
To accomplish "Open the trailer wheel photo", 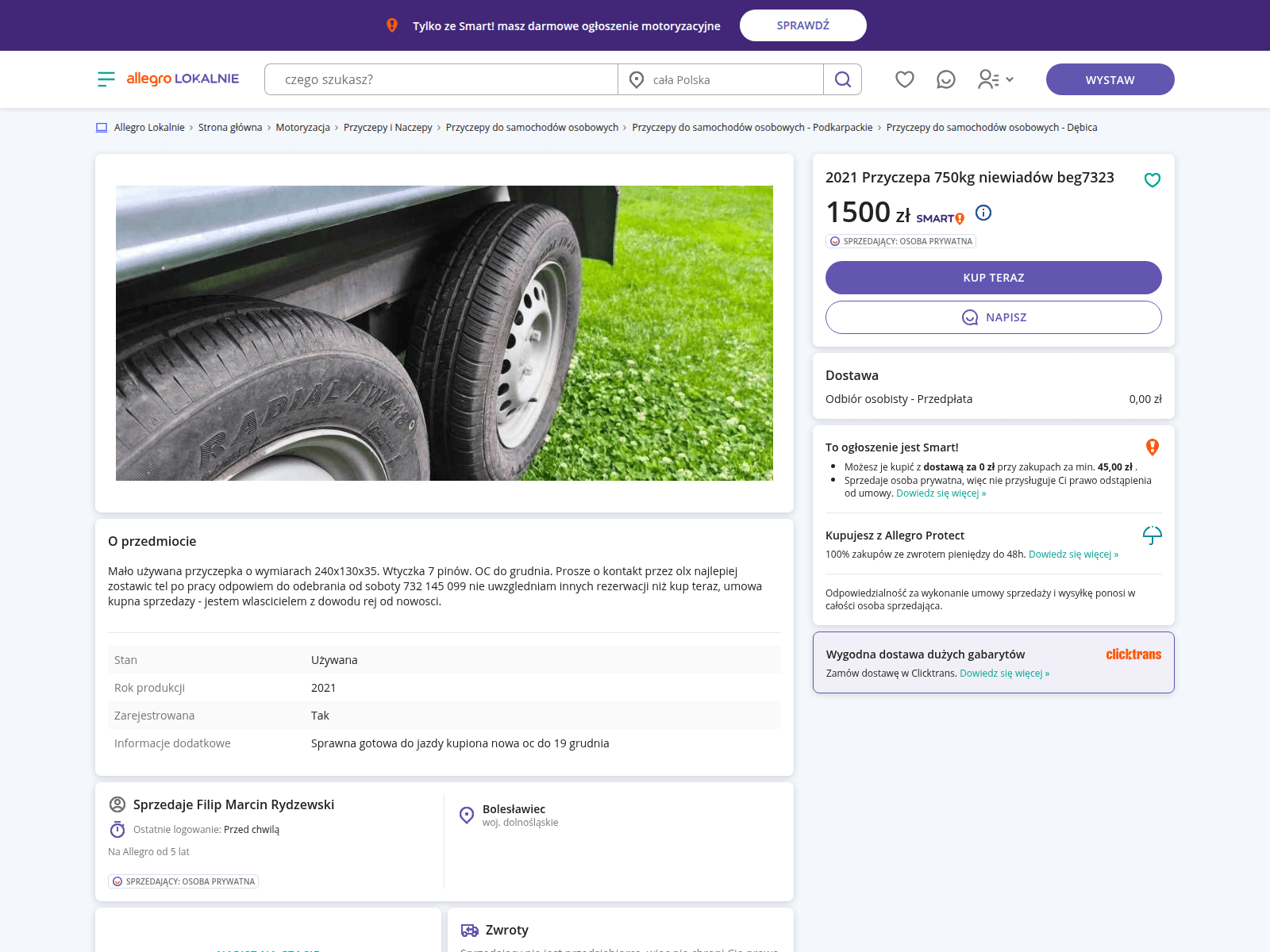I will (444, 333).
